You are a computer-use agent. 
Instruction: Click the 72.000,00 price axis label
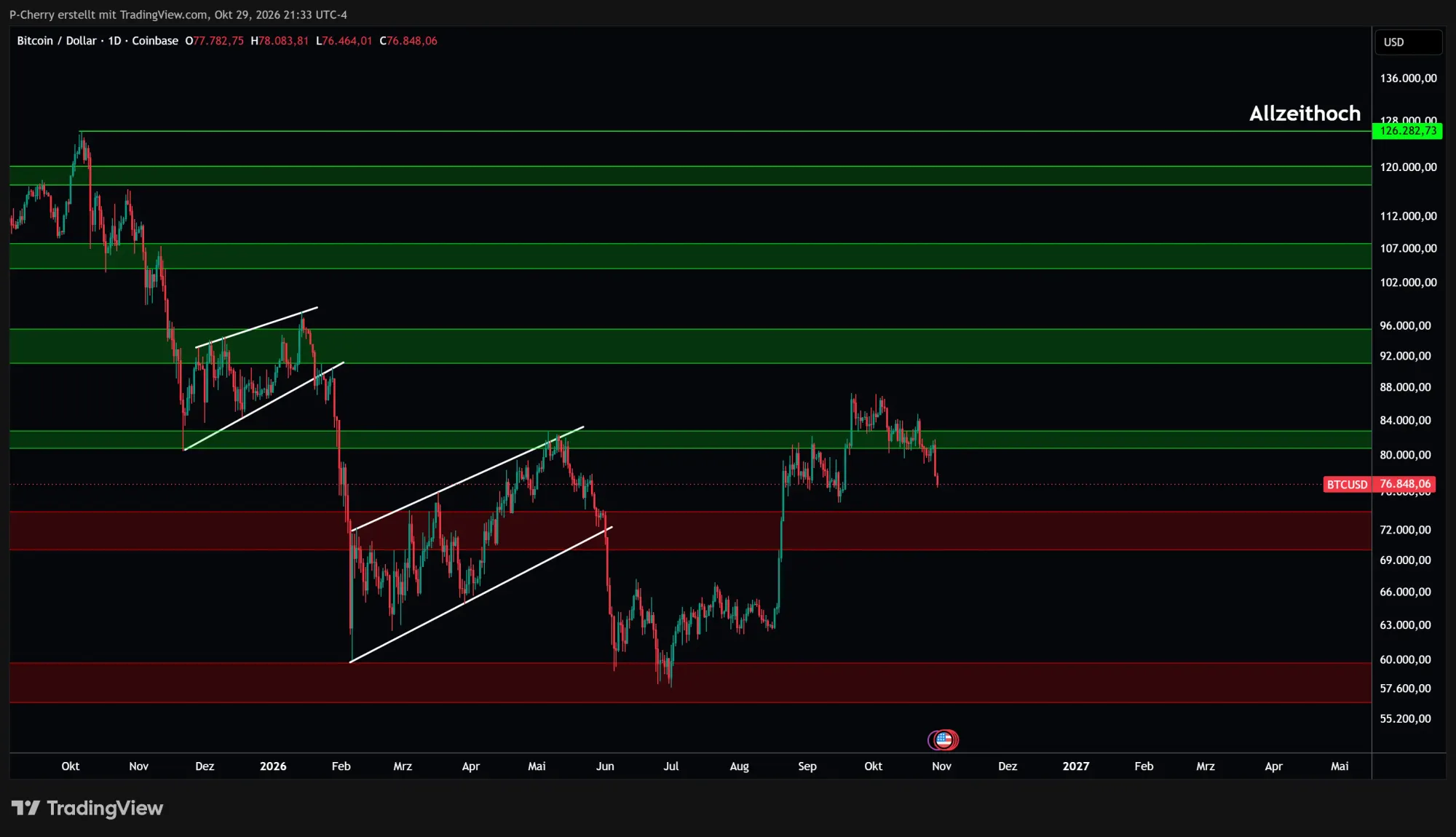[1405, 531]
